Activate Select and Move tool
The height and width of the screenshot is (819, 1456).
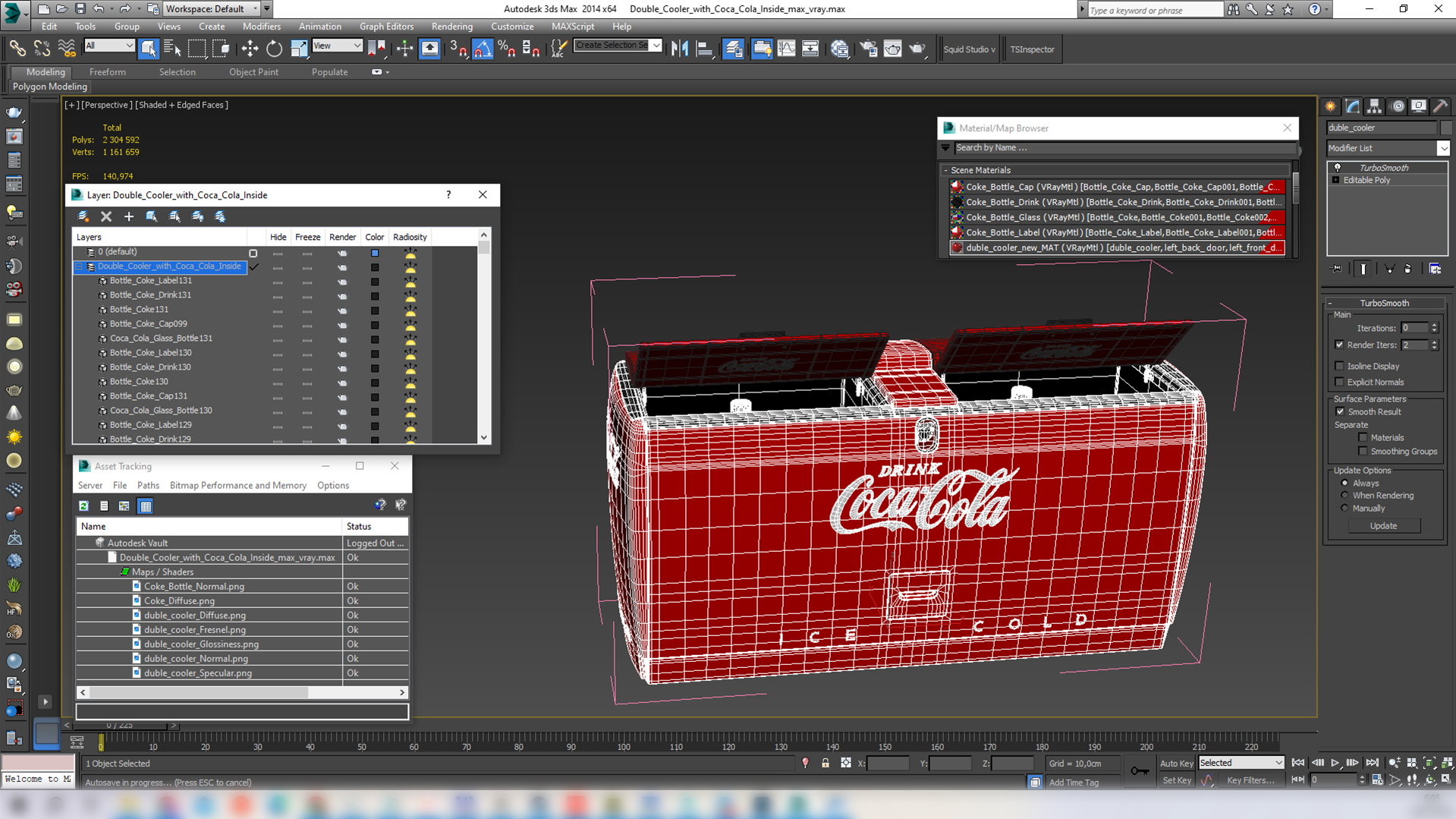point(250,49)
